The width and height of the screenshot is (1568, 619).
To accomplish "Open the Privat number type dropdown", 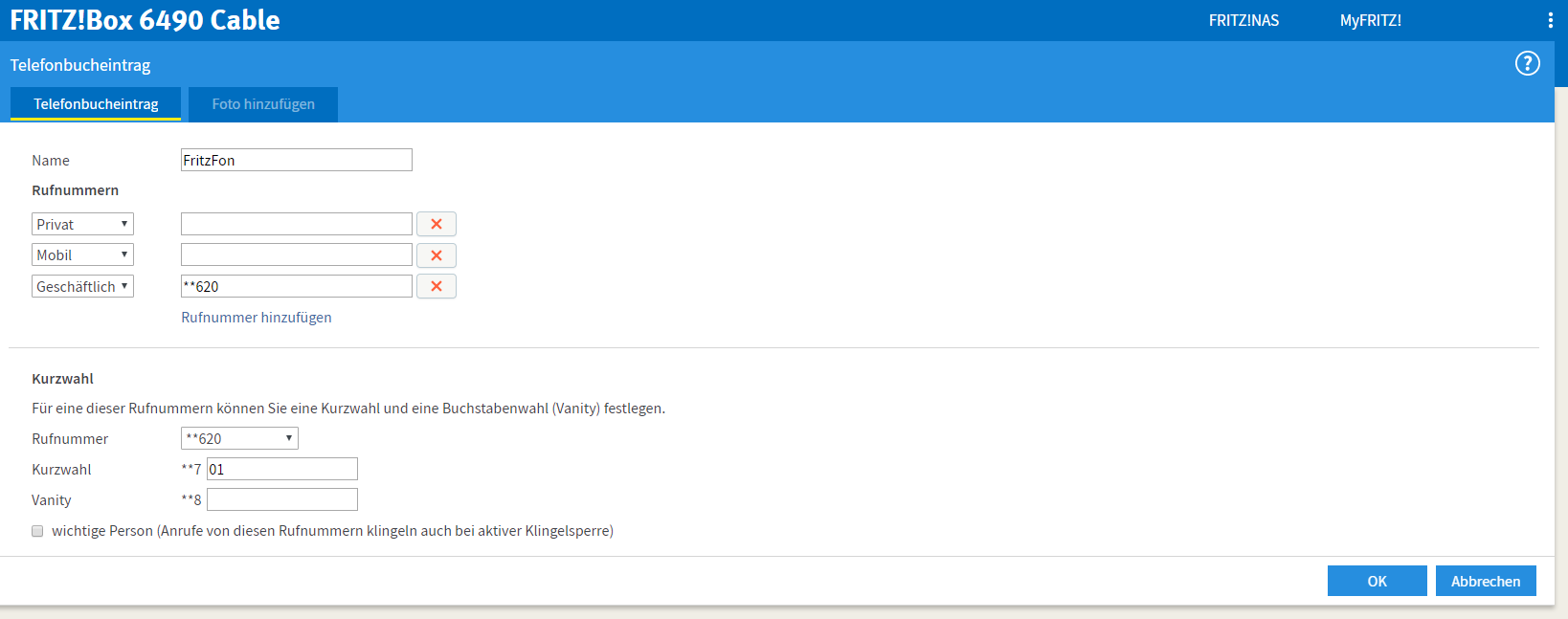I will coord(82,224).
